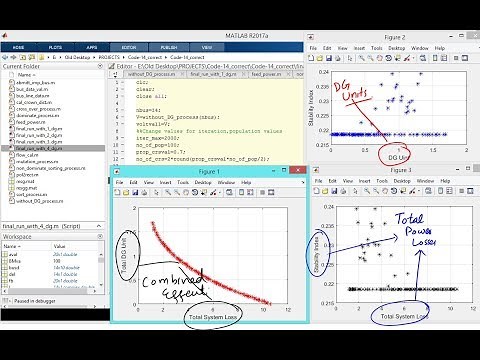Viewport: 480px width, 360px height.
Task: Switch to the PLOTS ribbon tab
Action: point(55,47)
